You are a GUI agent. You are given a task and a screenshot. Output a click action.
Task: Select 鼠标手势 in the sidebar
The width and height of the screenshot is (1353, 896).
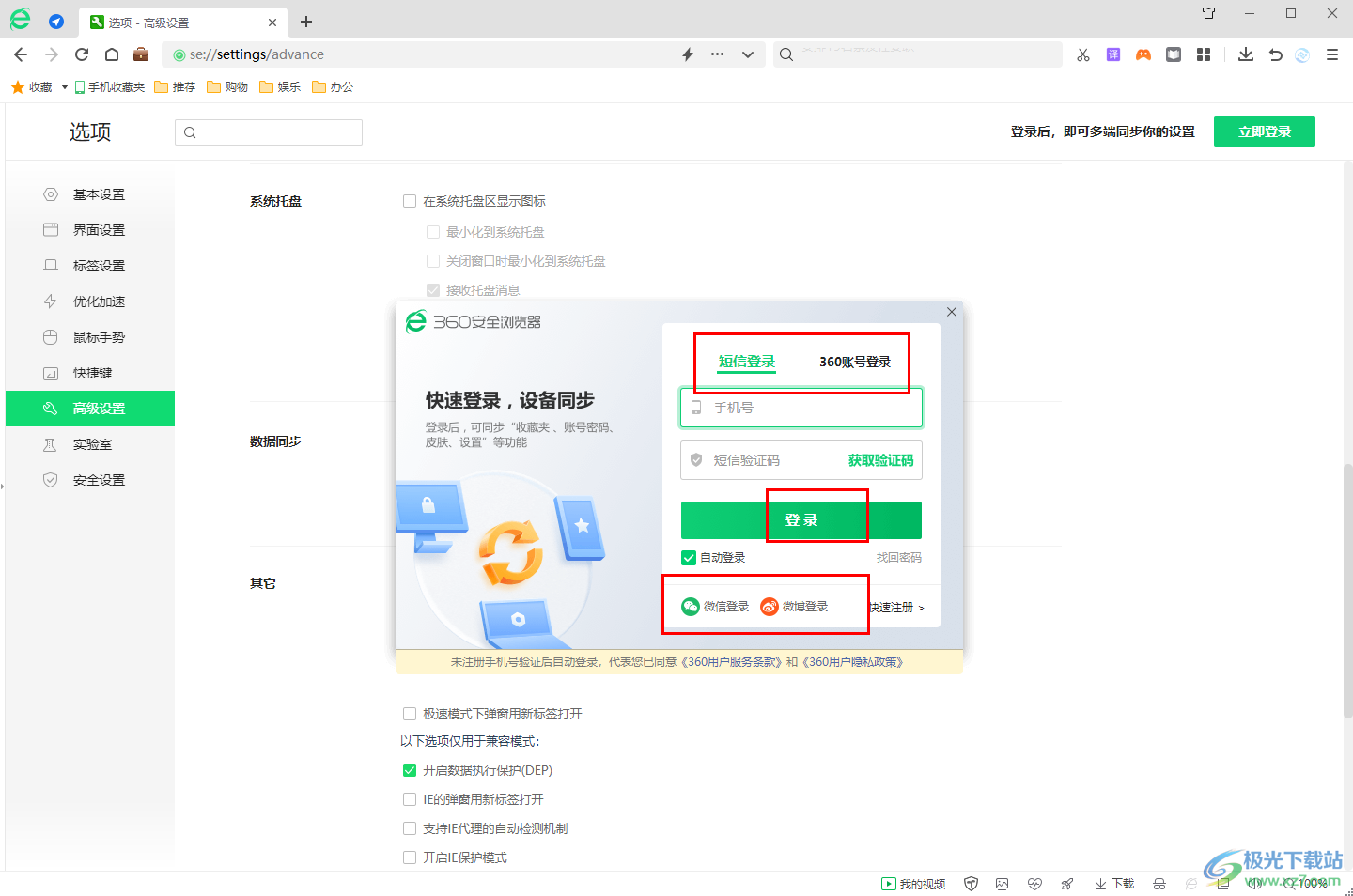(90, 337)
